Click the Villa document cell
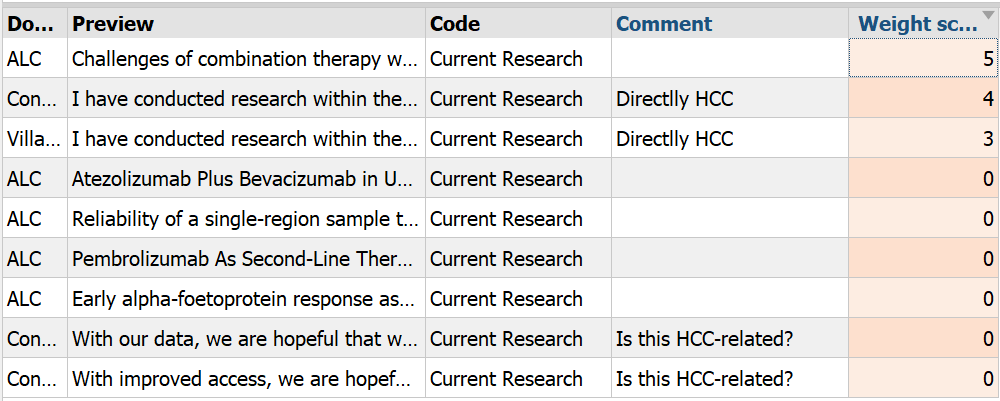 pos(34,139)
